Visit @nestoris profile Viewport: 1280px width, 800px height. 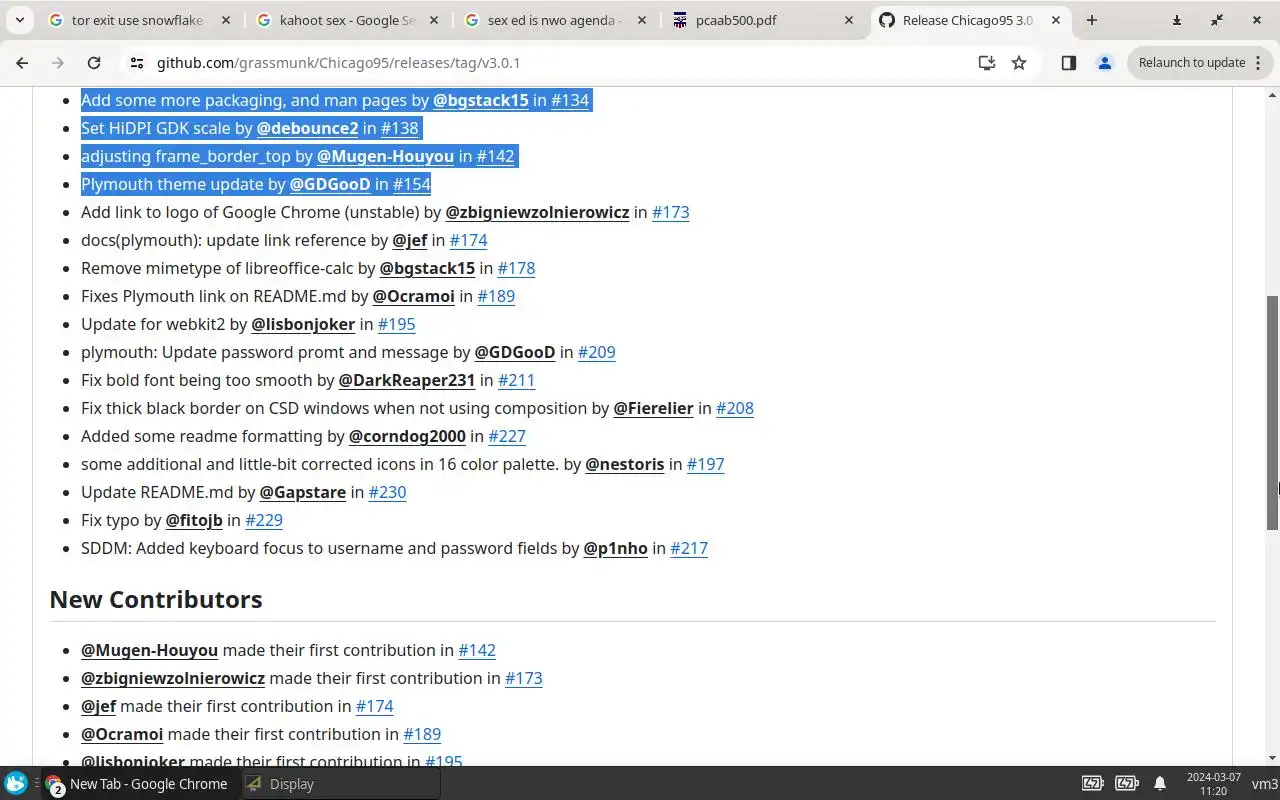point(625,464)
